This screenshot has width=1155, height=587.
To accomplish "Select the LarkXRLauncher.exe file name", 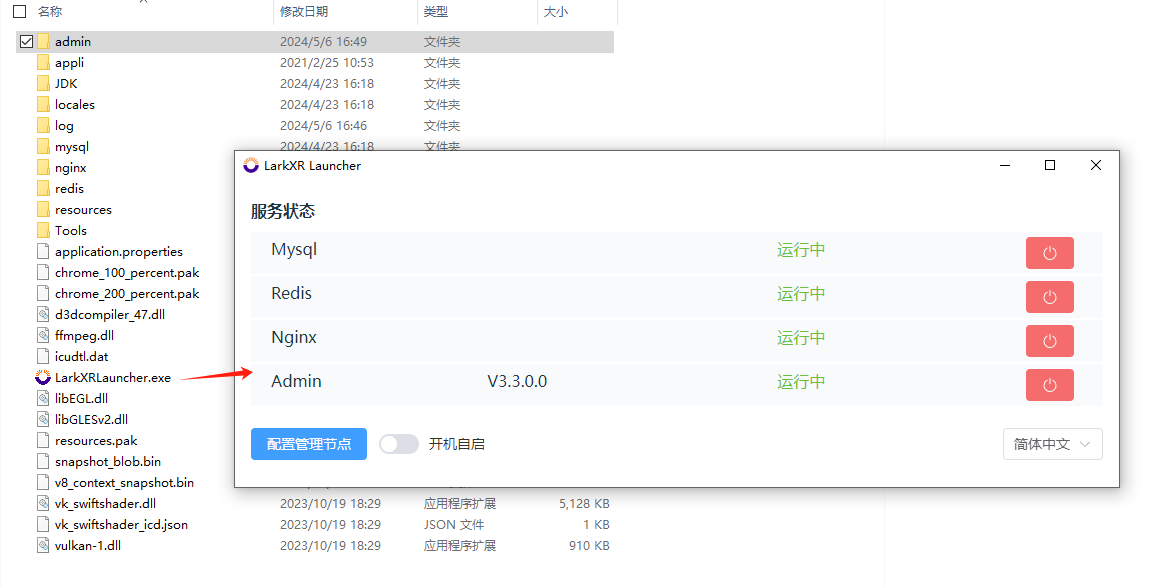I will [x=113, y=377].
